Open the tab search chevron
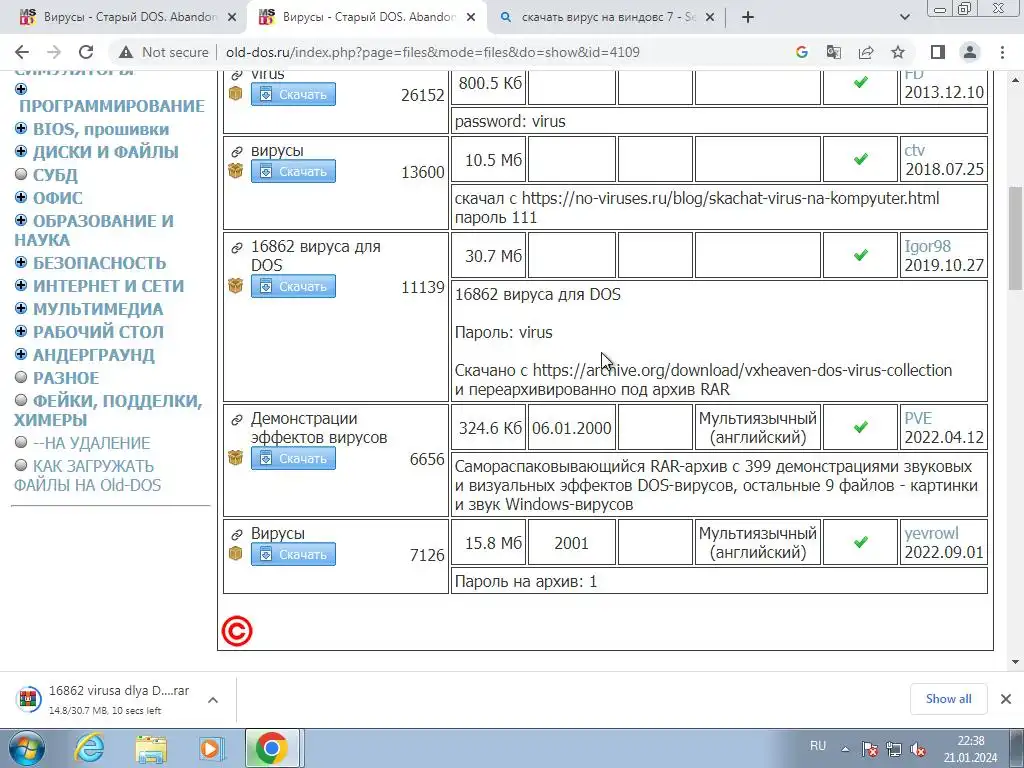Viewport: 1024px width, 768px height. (904, 18)
